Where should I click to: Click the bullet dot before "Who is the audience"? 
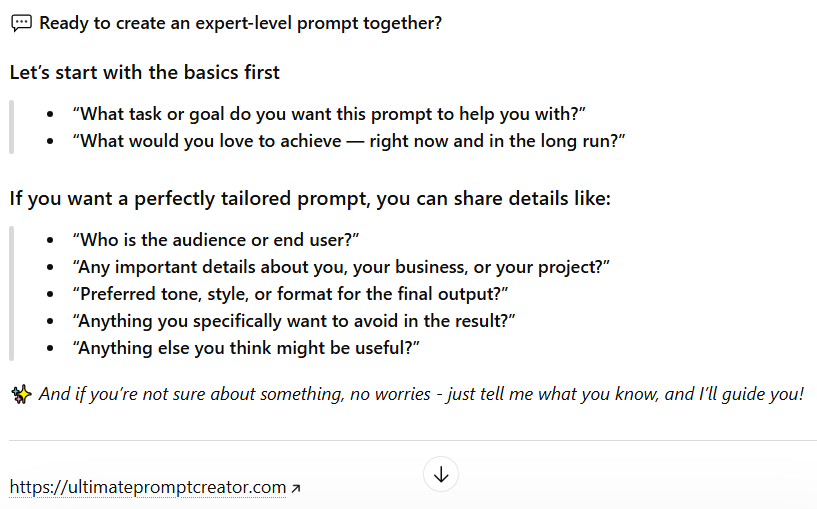[50, 240]
